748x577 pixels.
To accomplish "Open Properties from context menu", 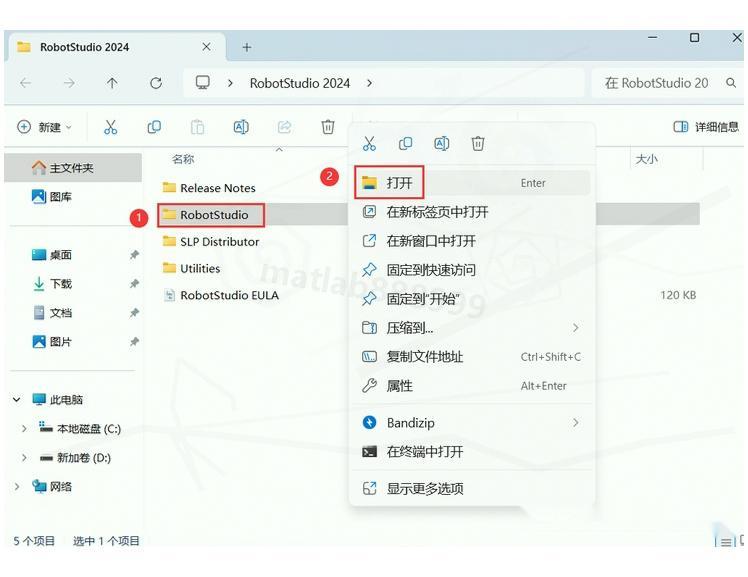I will click(472, 386).
